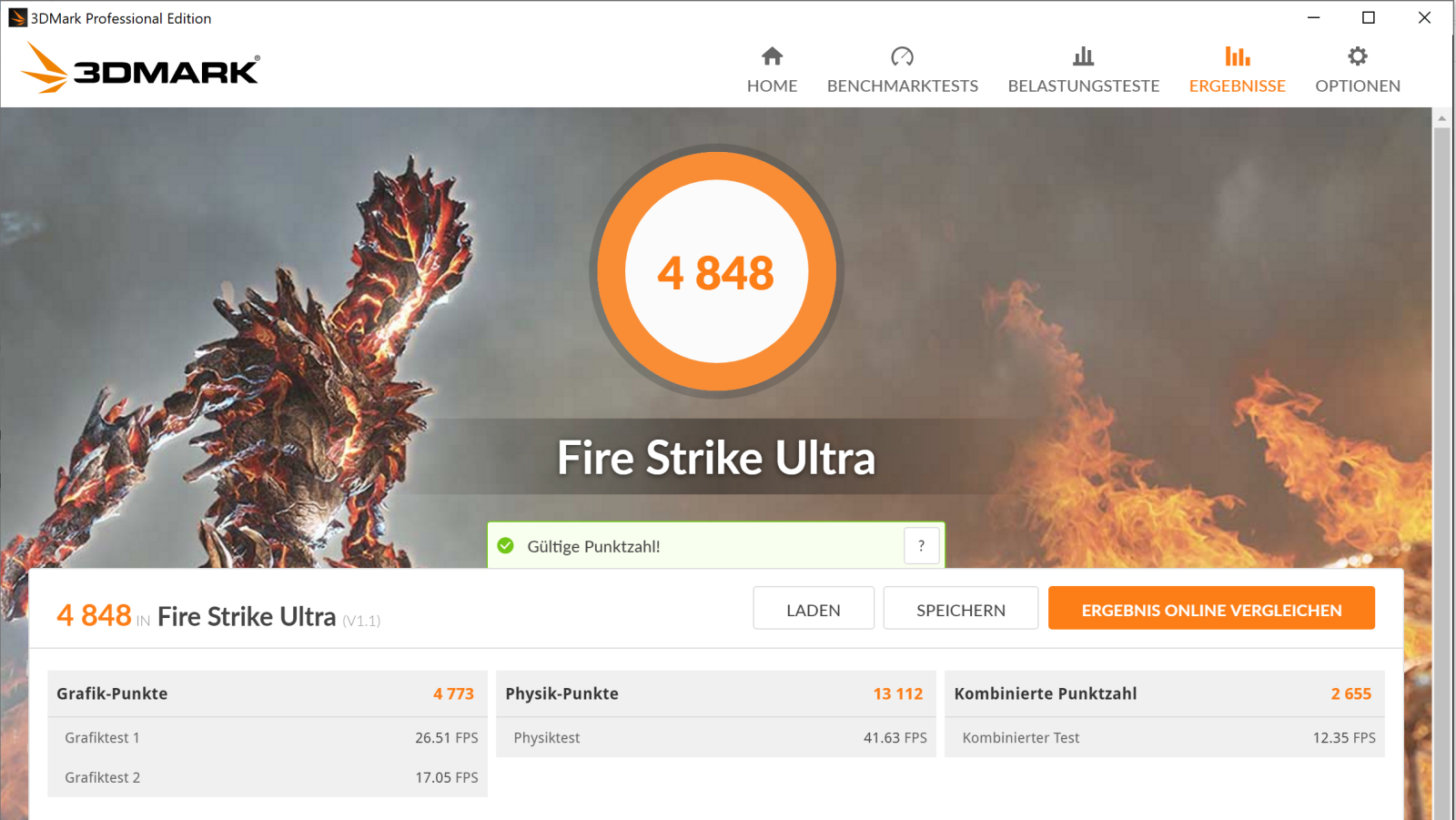Select the Grafik-Punkte header row
This screenshot has width=1456, height=820.
pyautogui.click(x=267, y=693)
